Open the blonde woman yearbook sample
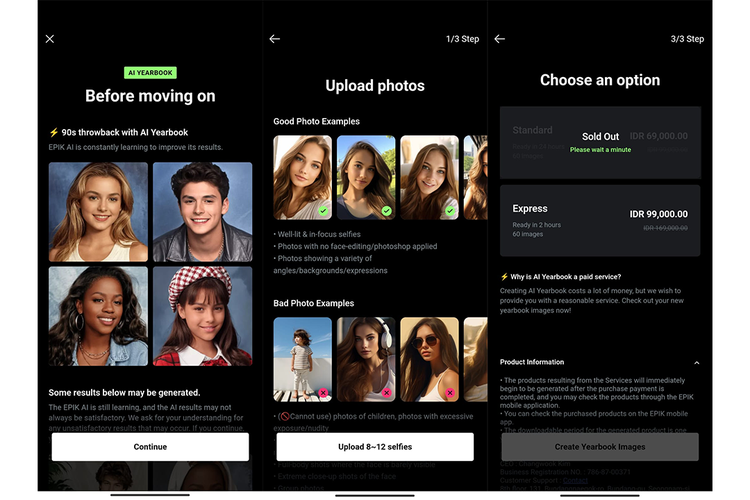Screen dimensions: 750x500 pos(98,212)
